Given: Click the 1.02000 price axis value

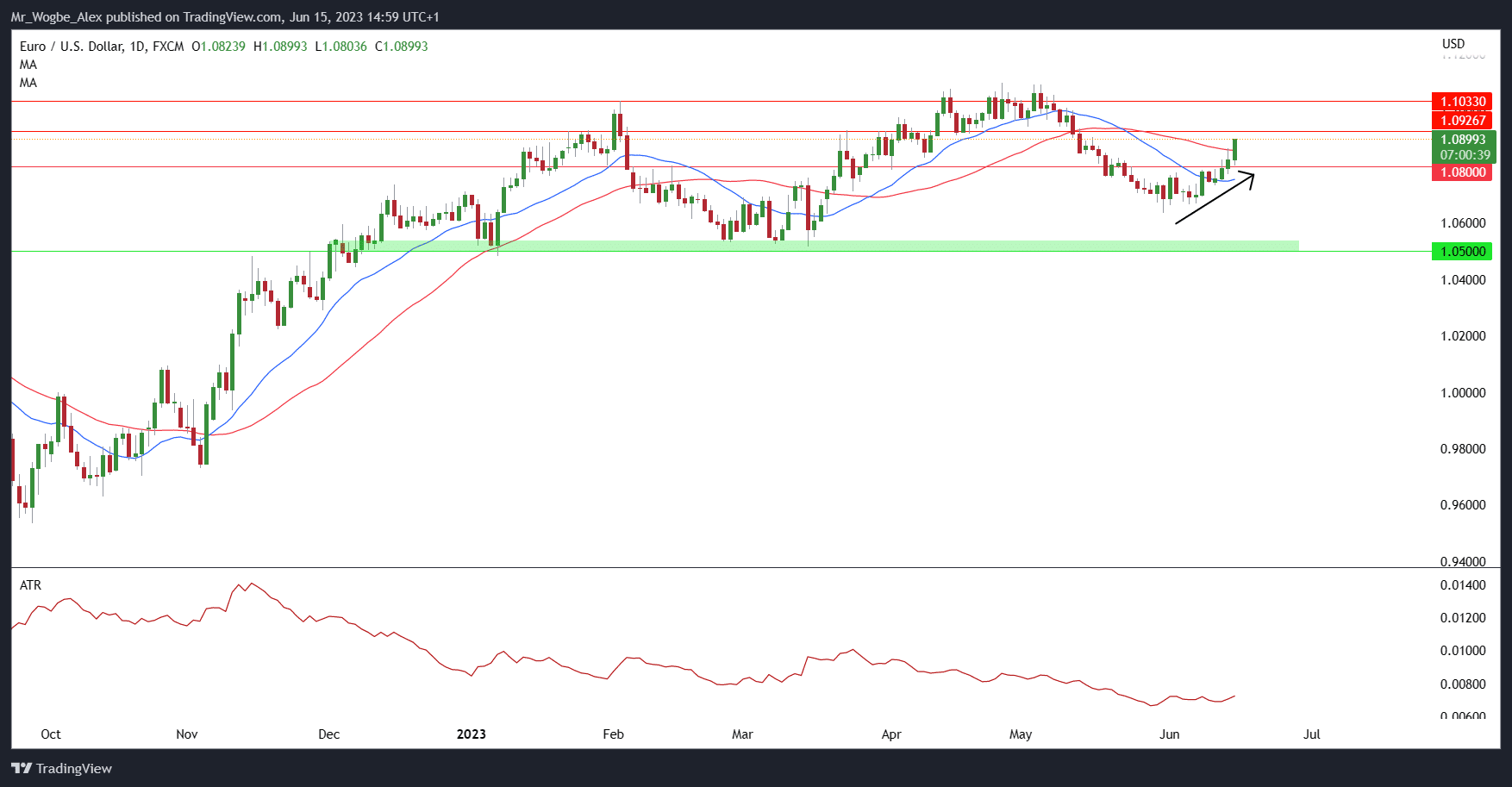Looking at the screenshot, I should [1463, 336].
